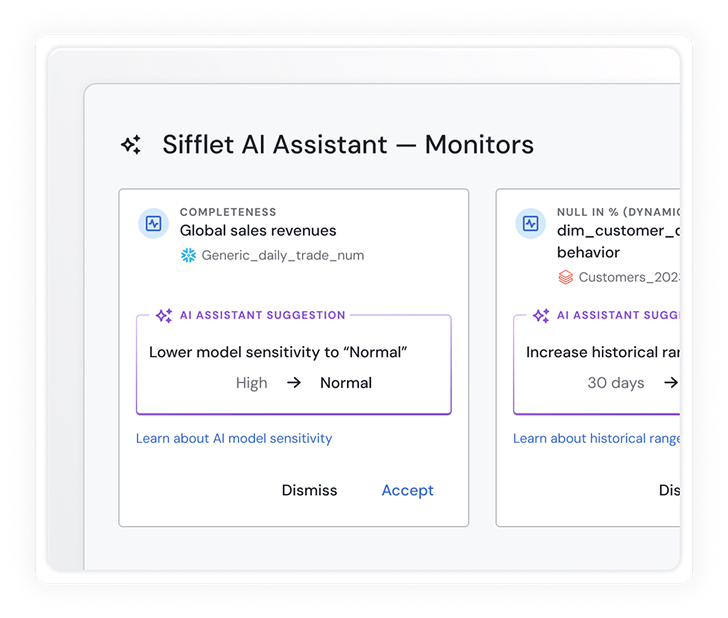
Task: Click the COMPLETENESS label
Action: coord(228,212)
